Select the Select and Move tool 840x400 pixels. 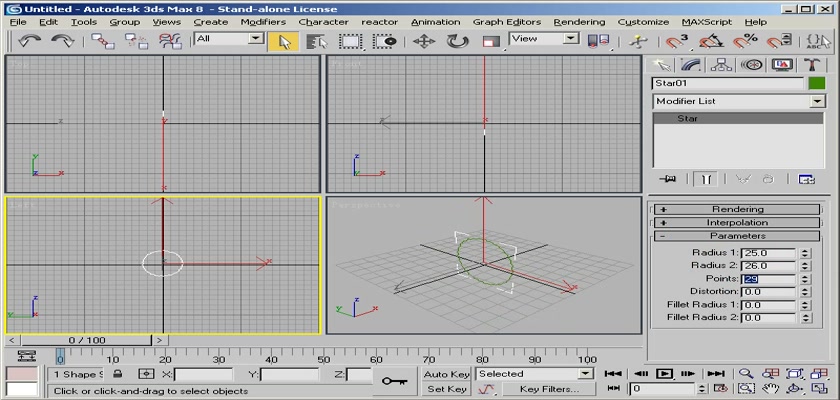click(x=424, y=41)
